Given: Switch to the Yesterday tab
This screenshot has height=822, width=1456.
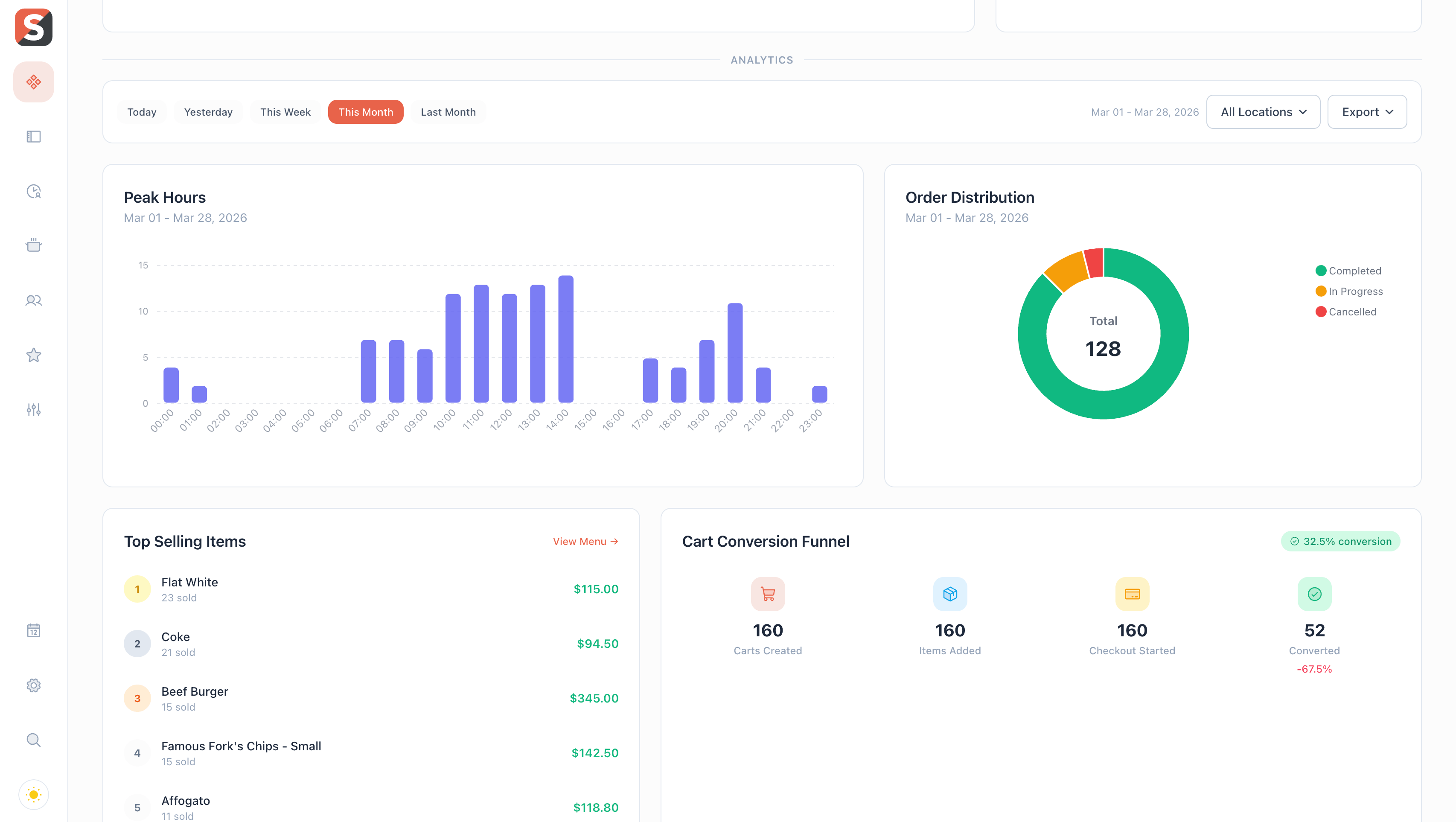Looking at the screenshot, I should (x=208, y=111).
